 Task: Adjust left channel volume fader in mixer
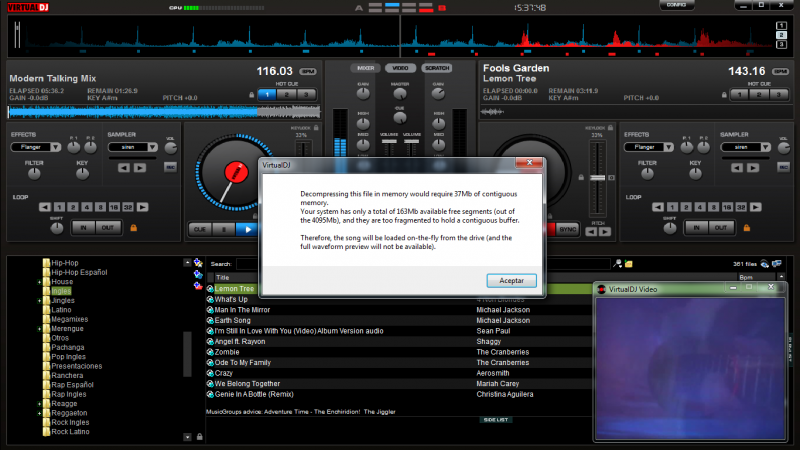tap(389, 141)
